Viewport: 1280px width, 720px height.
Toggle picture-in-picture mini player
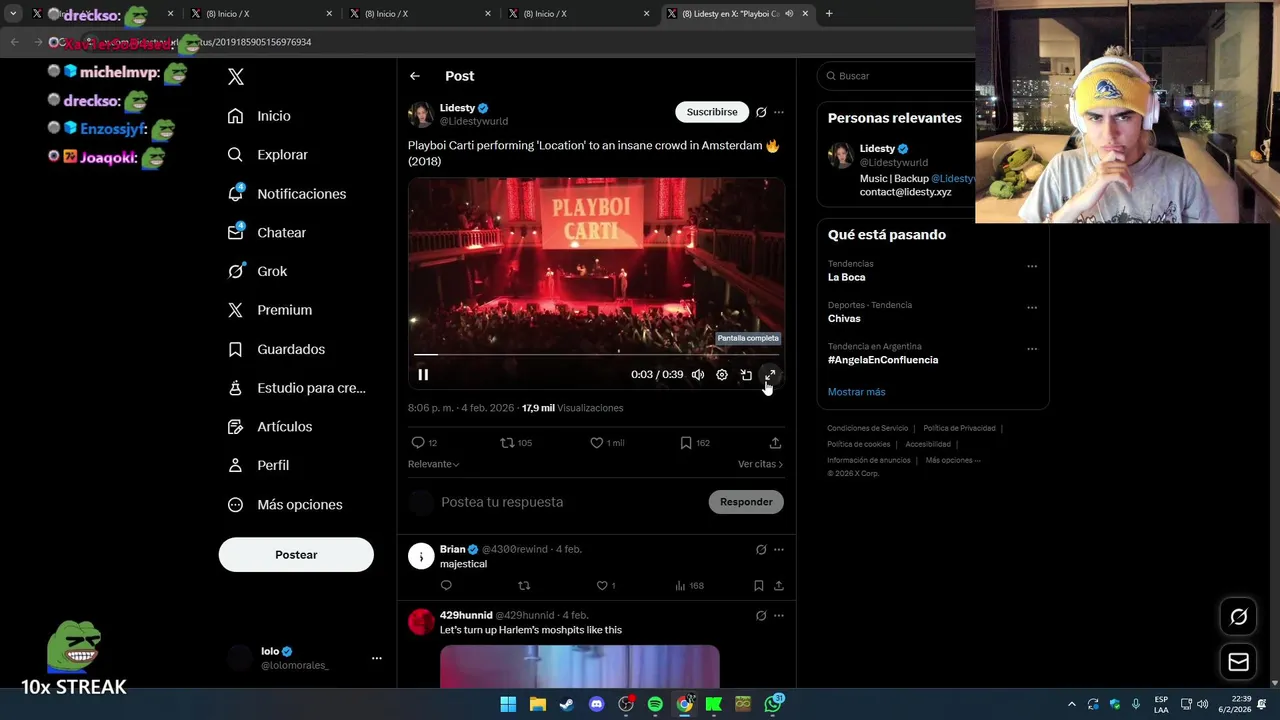[746, 375]
